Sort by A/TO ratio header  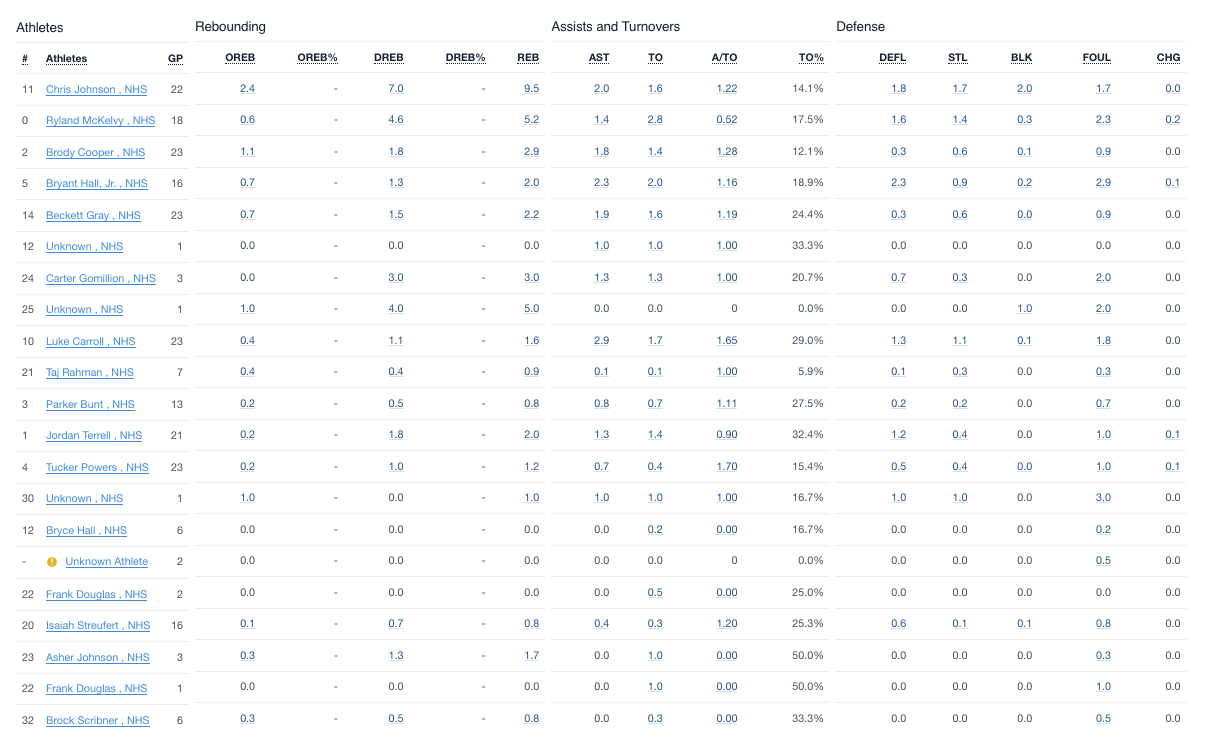click(724, 58)
